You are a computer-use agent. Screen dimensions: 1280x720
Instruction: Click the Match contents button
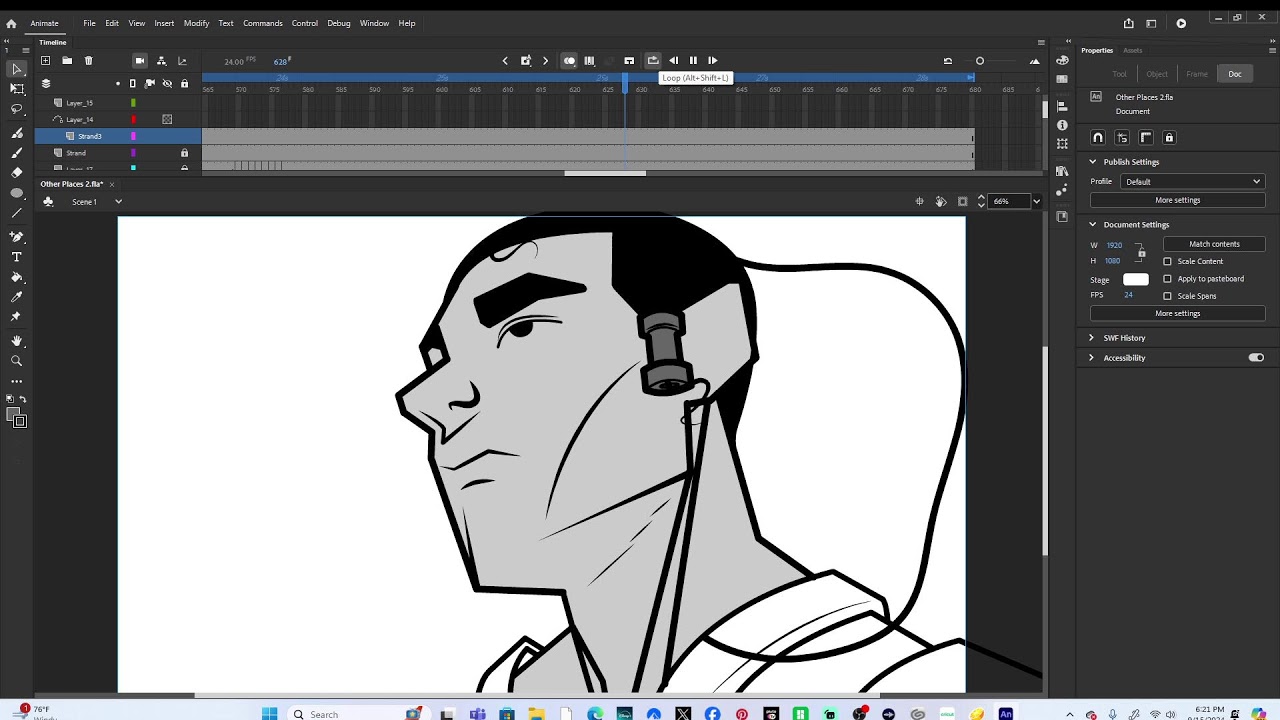pyautogui.click(x=1214, y=244)
